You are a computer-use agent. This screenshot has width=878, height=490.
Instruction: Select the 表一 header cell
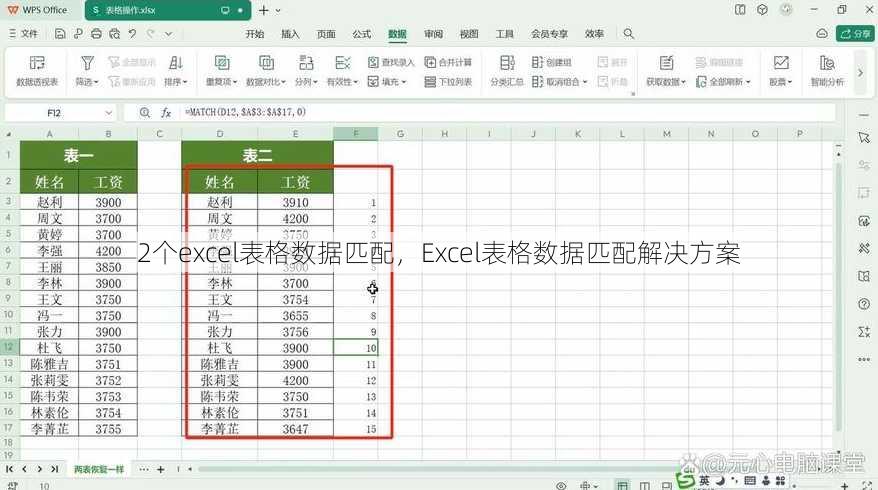pos(78,155)
